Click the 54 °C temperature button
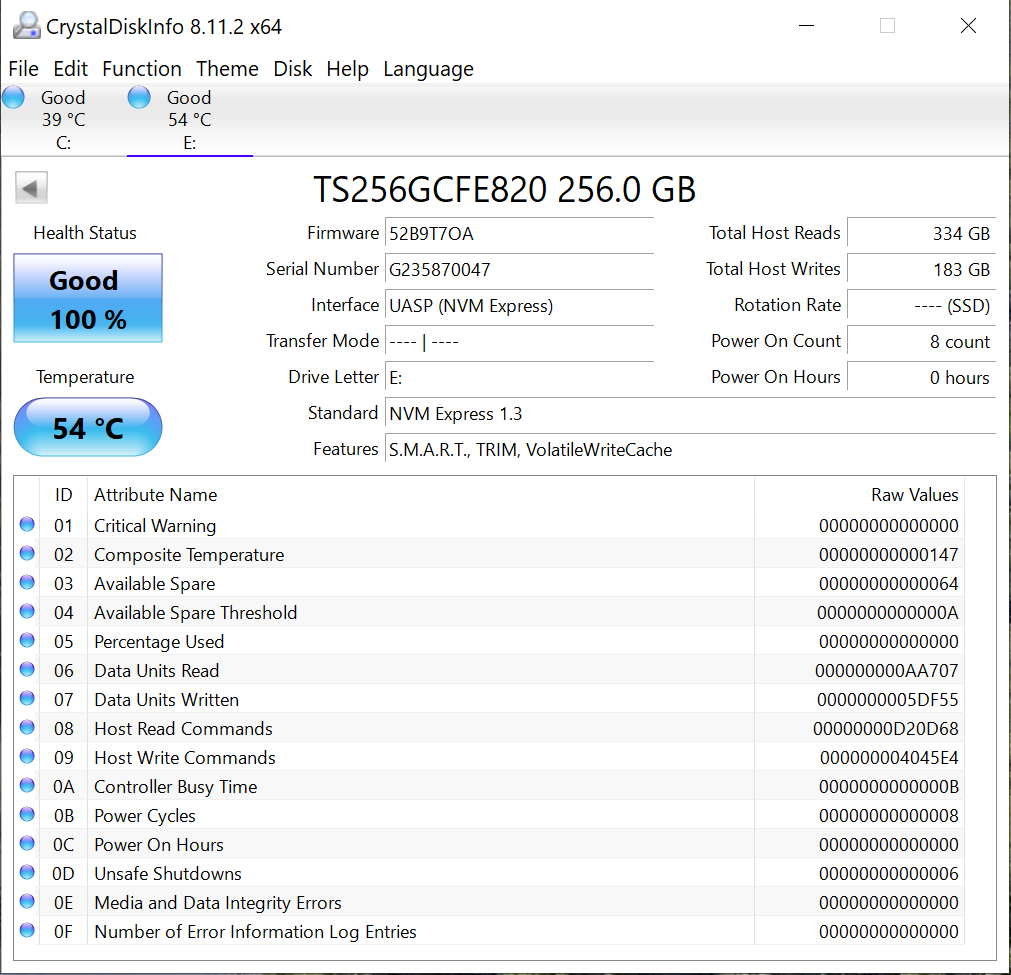Screen dimensions: 1011x975 [88, 428]
